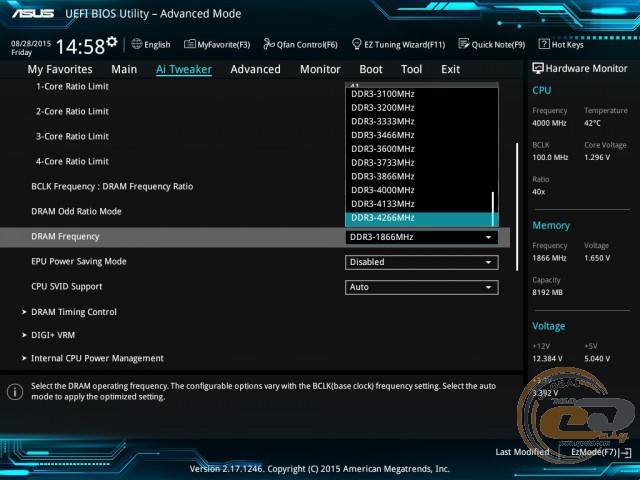Click the 08/28/2015 date text
The image size is (640, 480).
31,43
